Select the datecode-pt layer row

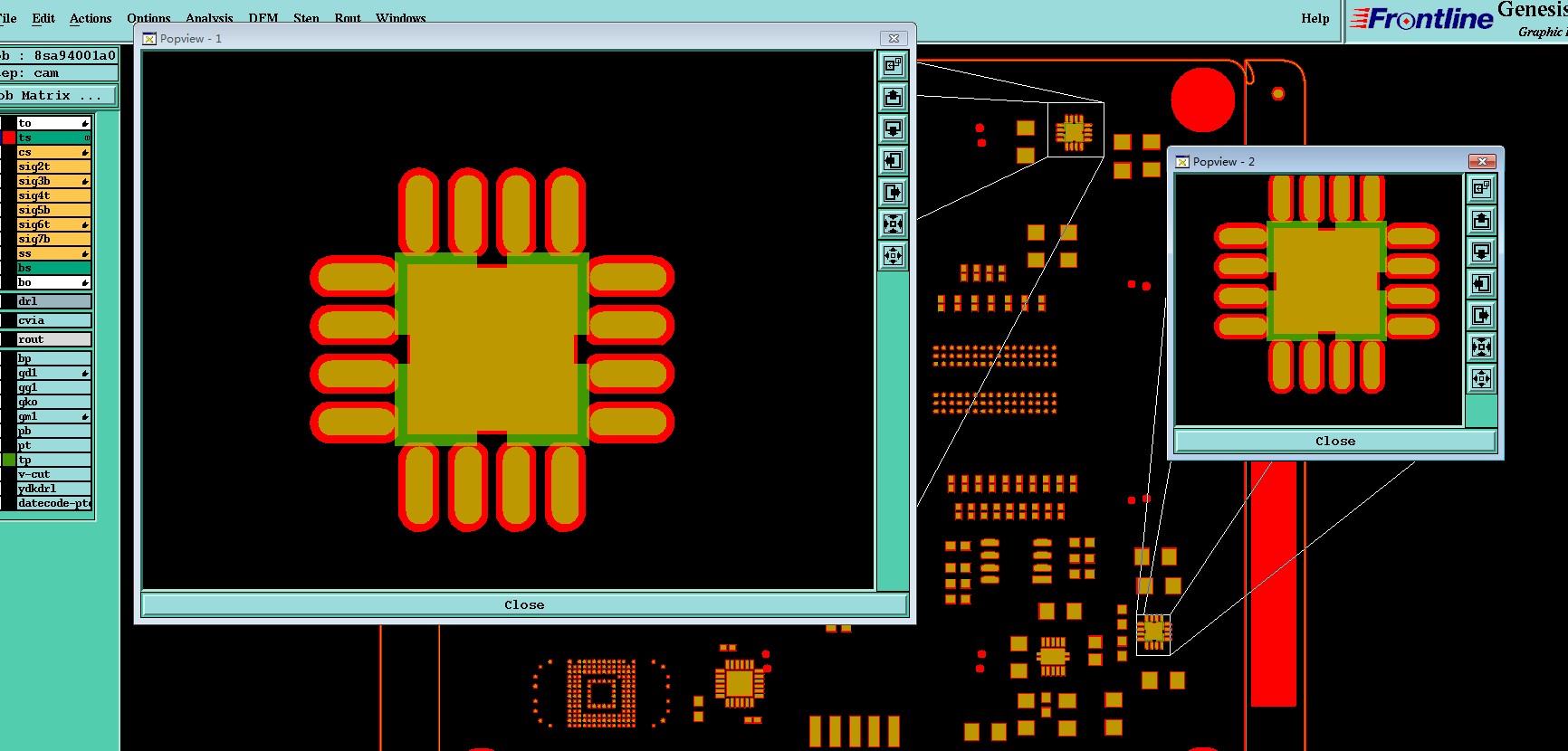[54, 503]
